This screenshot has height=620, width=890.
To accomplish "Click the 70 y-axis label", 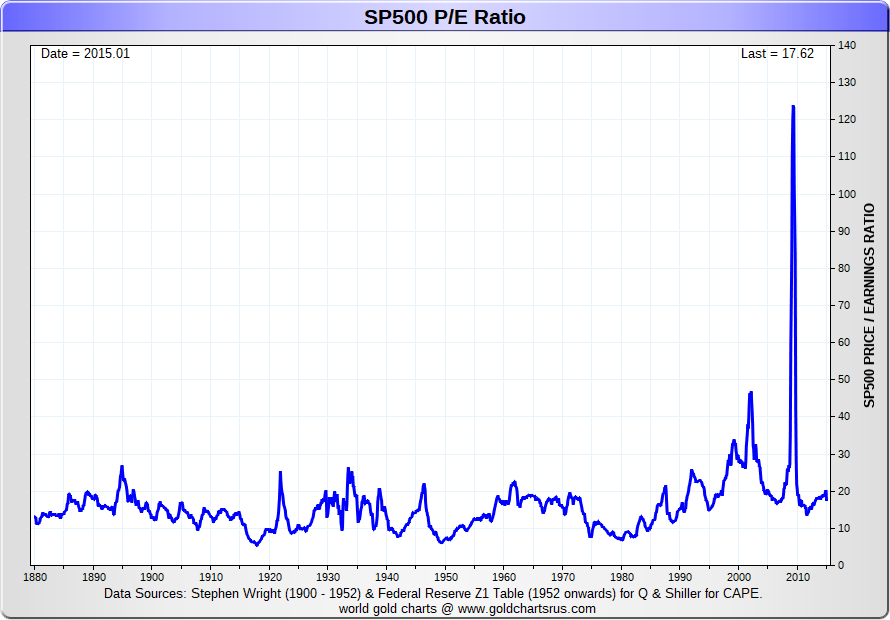I will tap(845, 305).
